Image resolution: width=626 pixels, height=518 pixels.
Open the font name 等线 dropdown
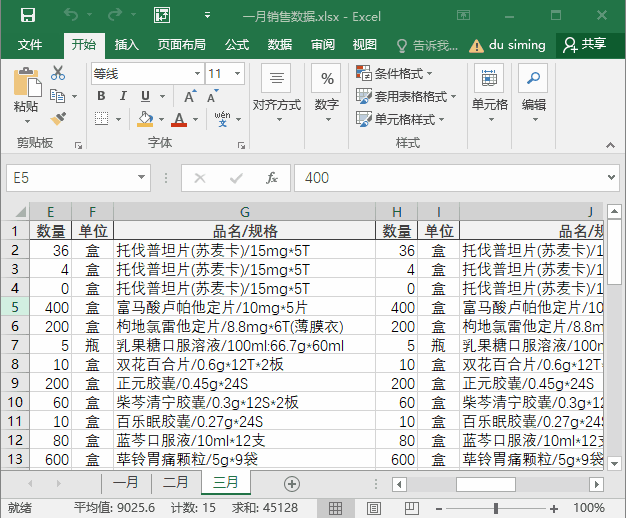(197, 73)
